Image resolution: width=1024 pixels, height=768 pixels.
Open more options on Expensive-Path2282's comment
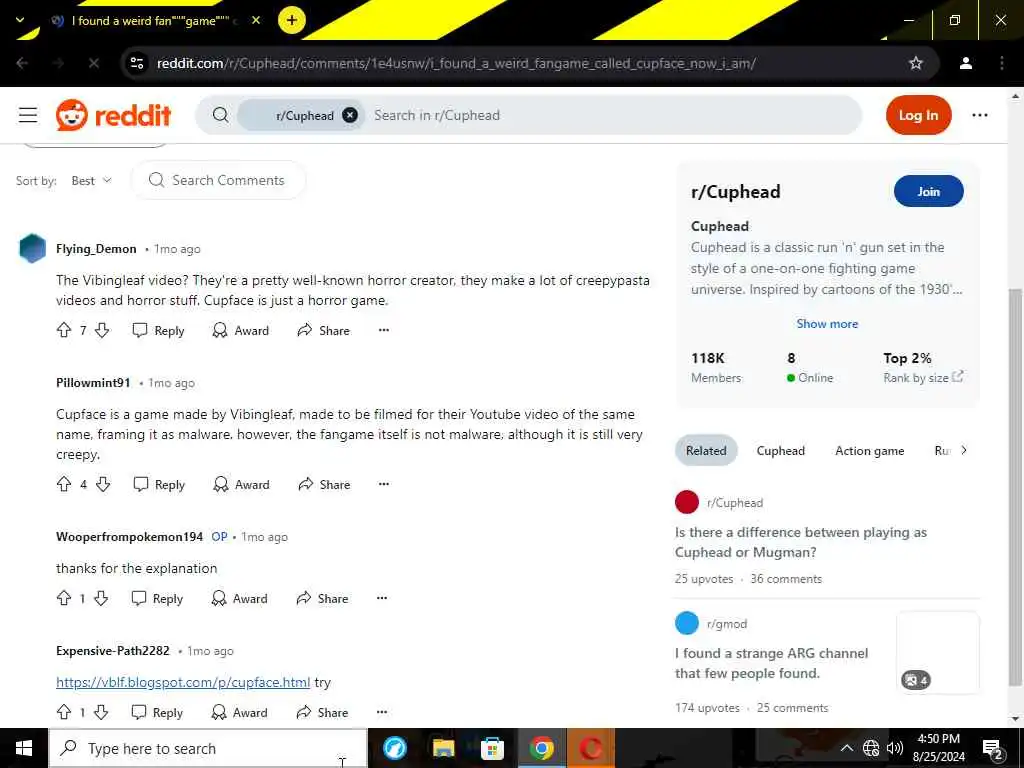coord(382,712)
